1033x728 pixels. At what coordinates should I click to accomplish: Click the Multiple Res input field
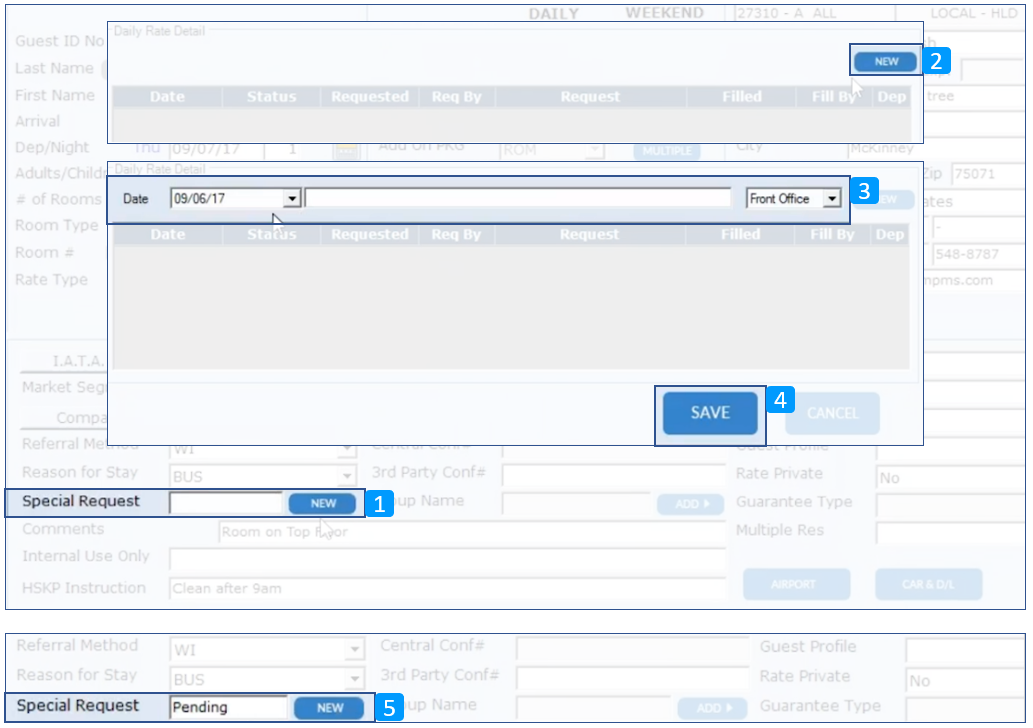[950, 532]
